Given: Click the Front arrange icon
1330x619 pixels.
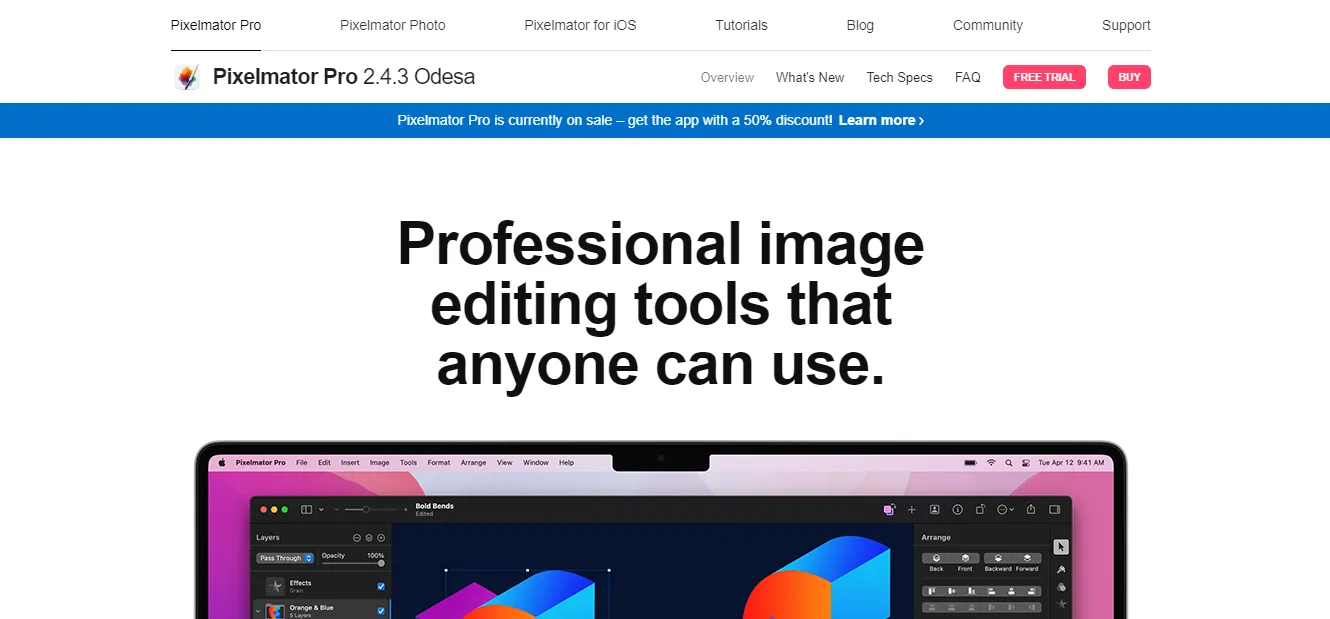Looking at the screenshot, I should coord(965,558).
